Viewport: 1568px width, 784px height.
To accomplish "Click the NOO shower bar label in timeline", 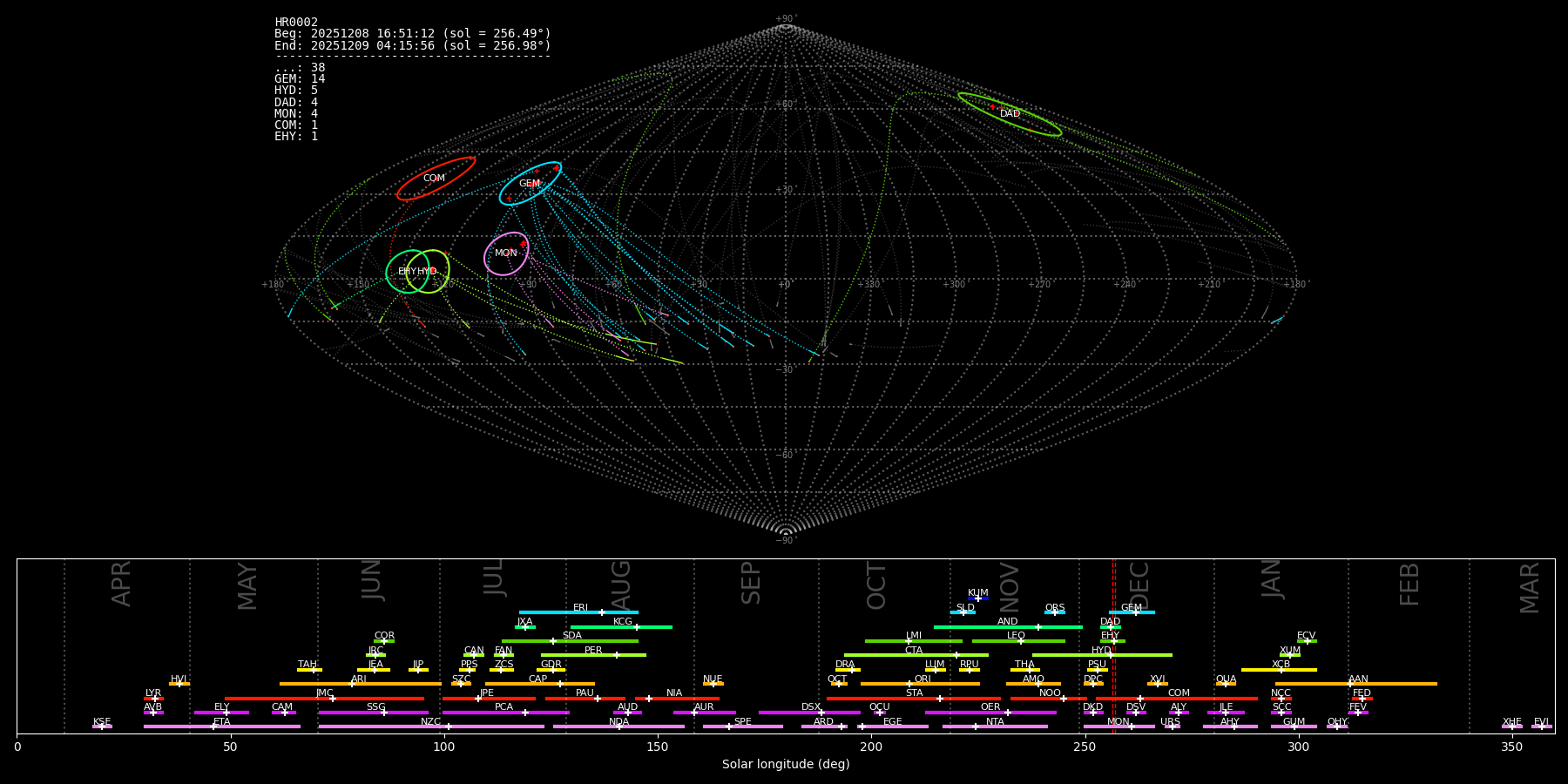I will click(x=1051, y=693).
